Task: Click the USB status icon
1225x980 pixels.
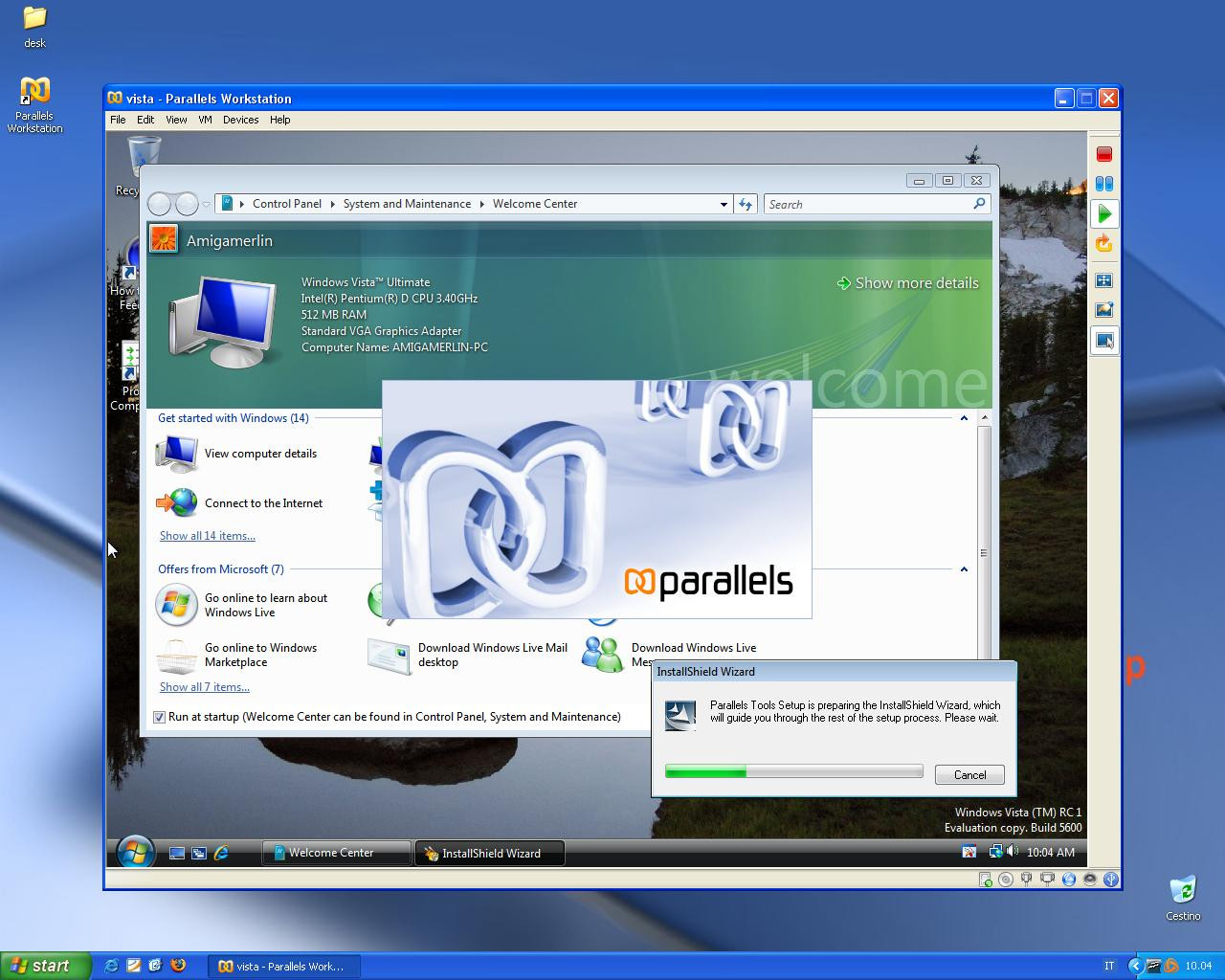Action: 1111,880
